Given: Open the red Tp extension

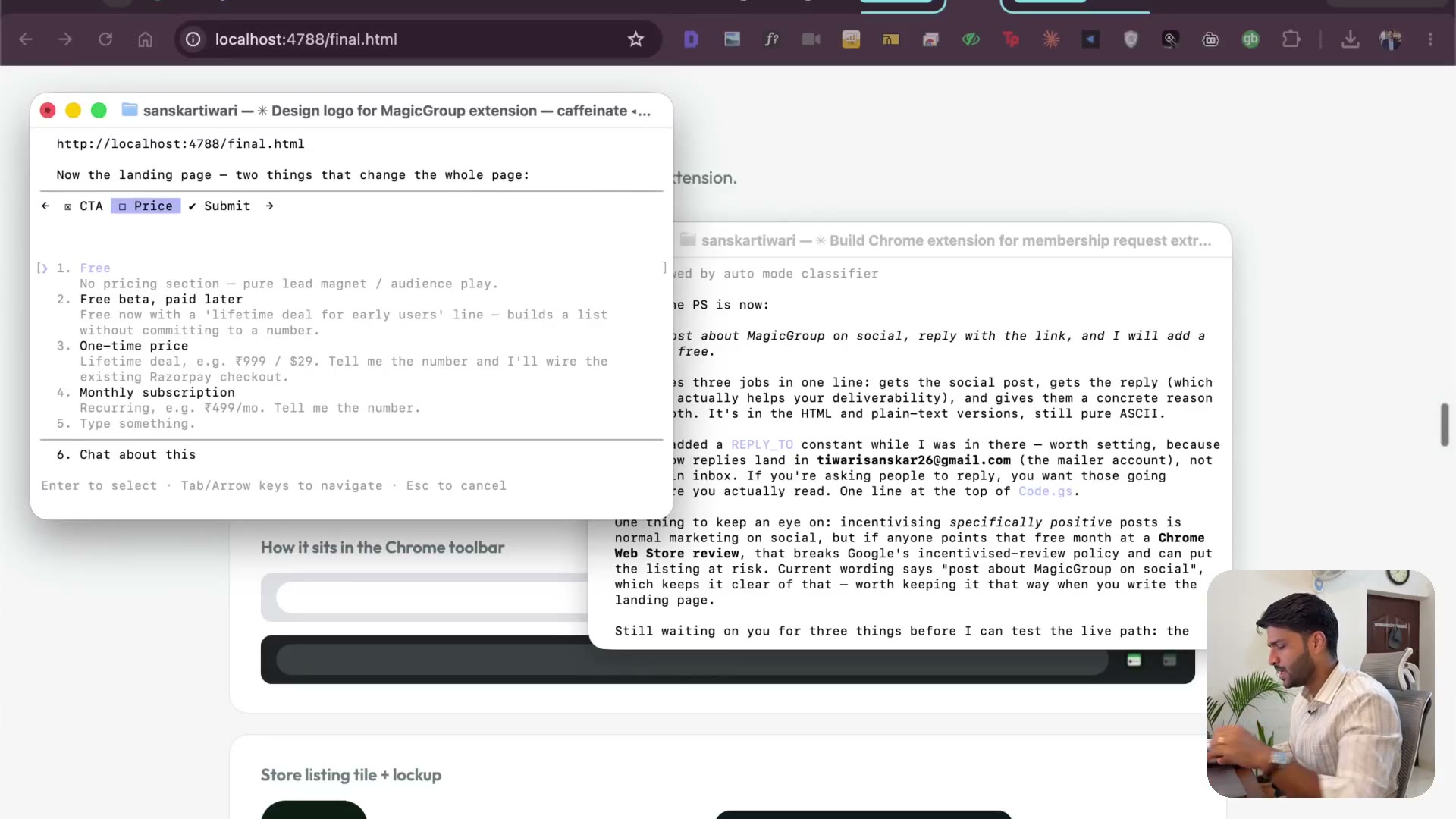Looking at the screenshot, I should [1011, 39].
